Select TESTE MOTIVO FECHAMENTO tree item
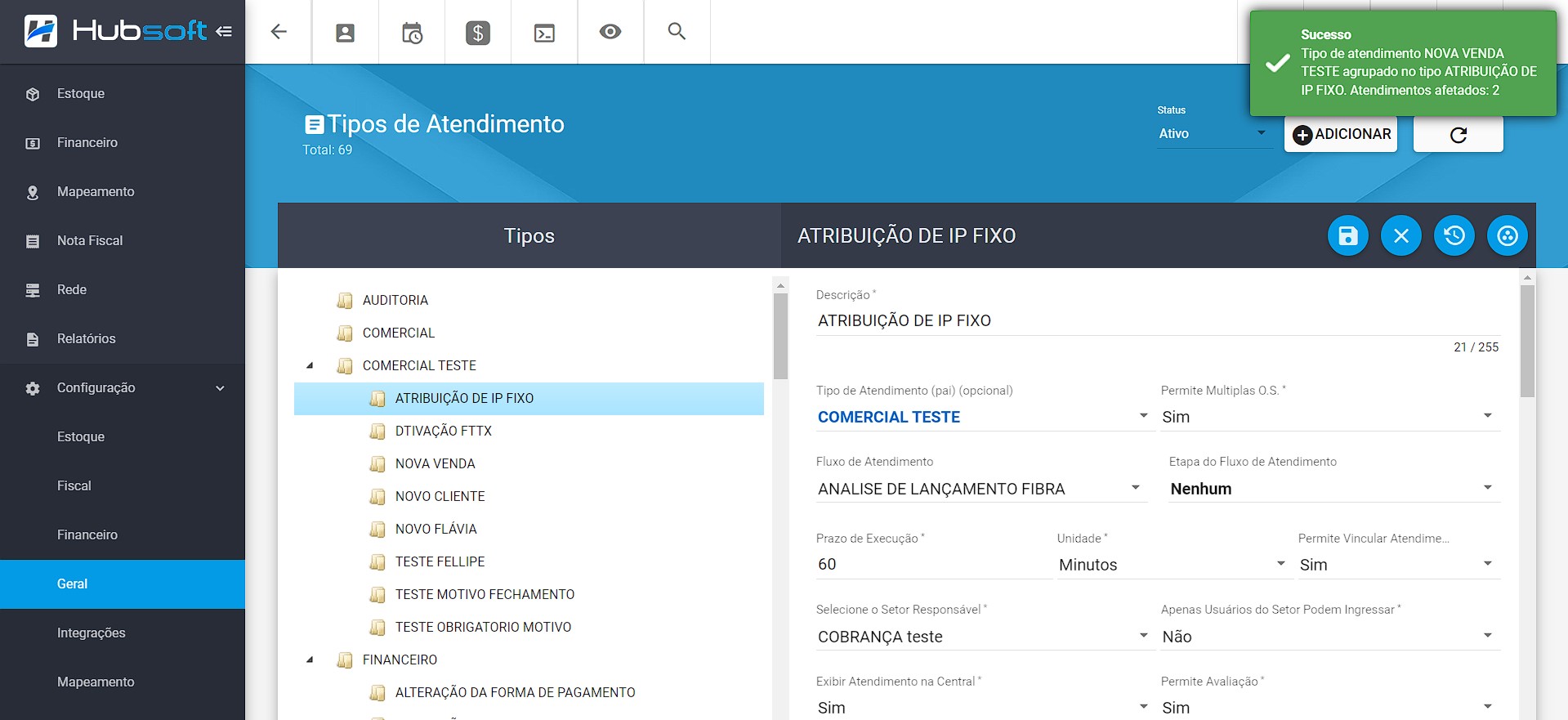Image resolution: width=1568 pixels, height=720 pixels. tap(485, 594)
